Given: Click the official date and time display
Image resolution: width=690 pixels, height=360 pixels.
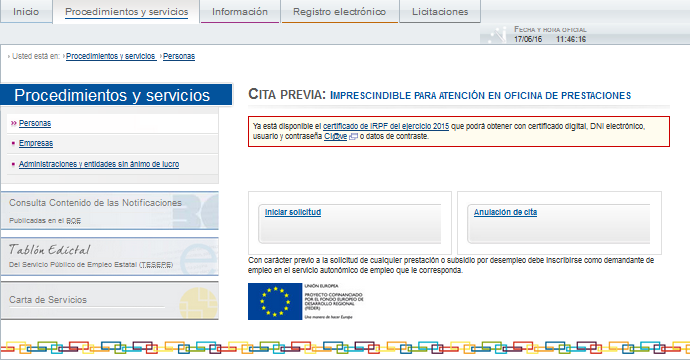Looking at the screenshot, I should click(x=550, y=35).
